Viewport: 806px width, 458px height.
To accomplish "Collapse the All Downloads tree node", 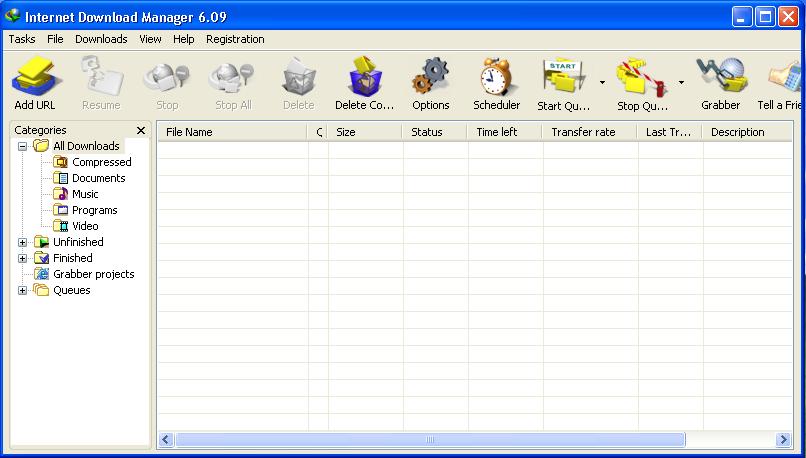I will (x=23, y=146).
